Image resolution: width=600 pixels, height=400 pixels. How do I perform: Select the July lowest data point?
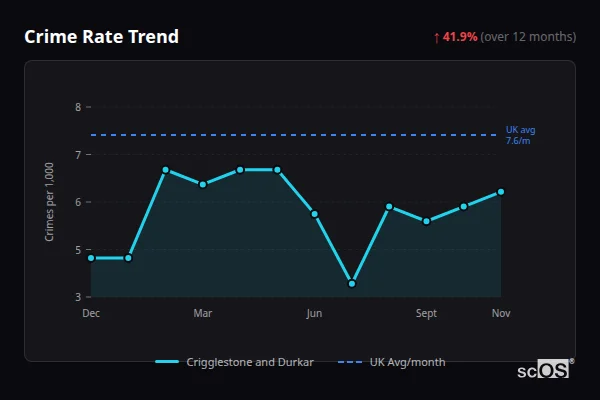point(352,284)
